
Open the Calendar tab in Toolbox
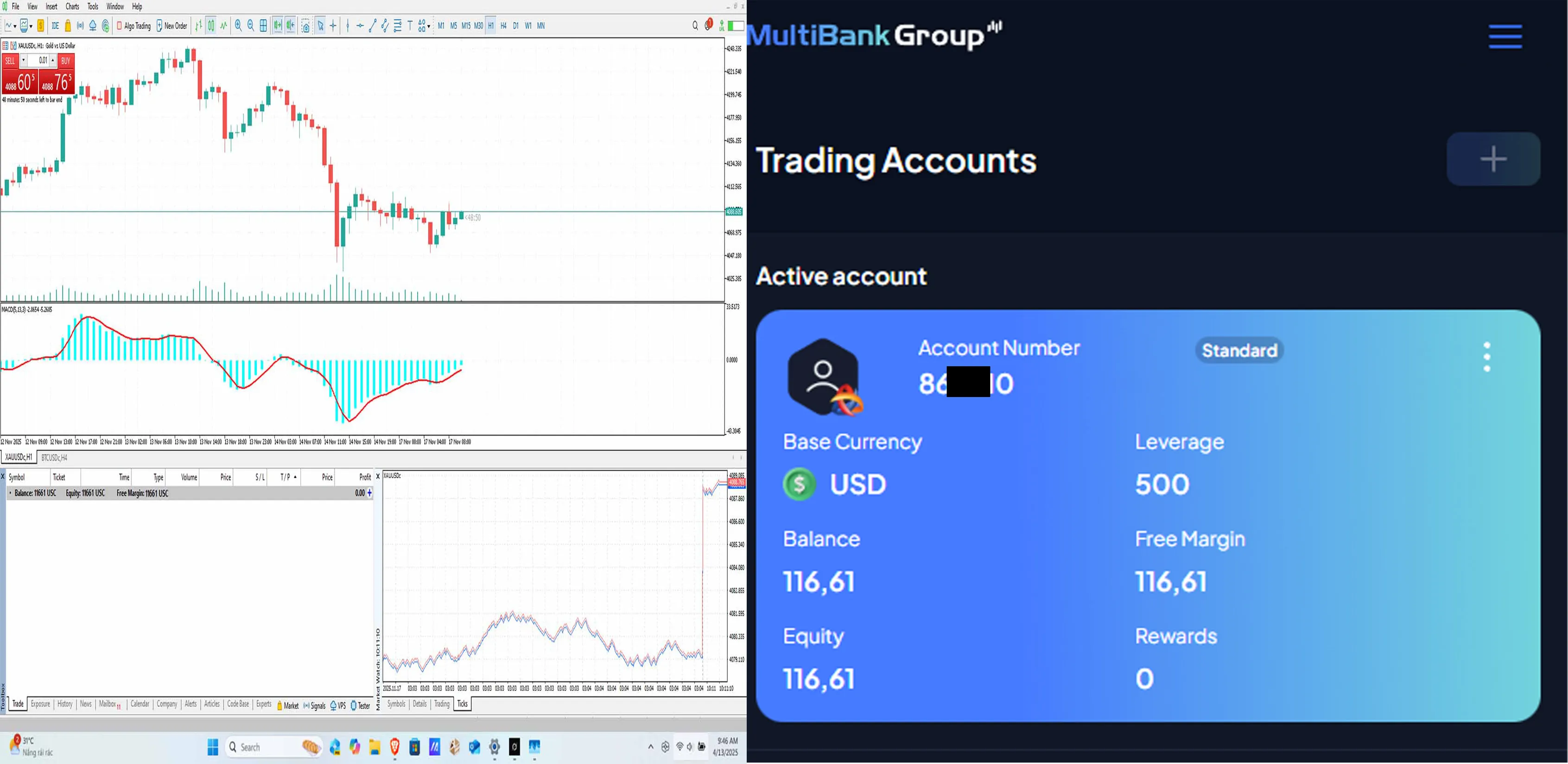pos(140,704)
